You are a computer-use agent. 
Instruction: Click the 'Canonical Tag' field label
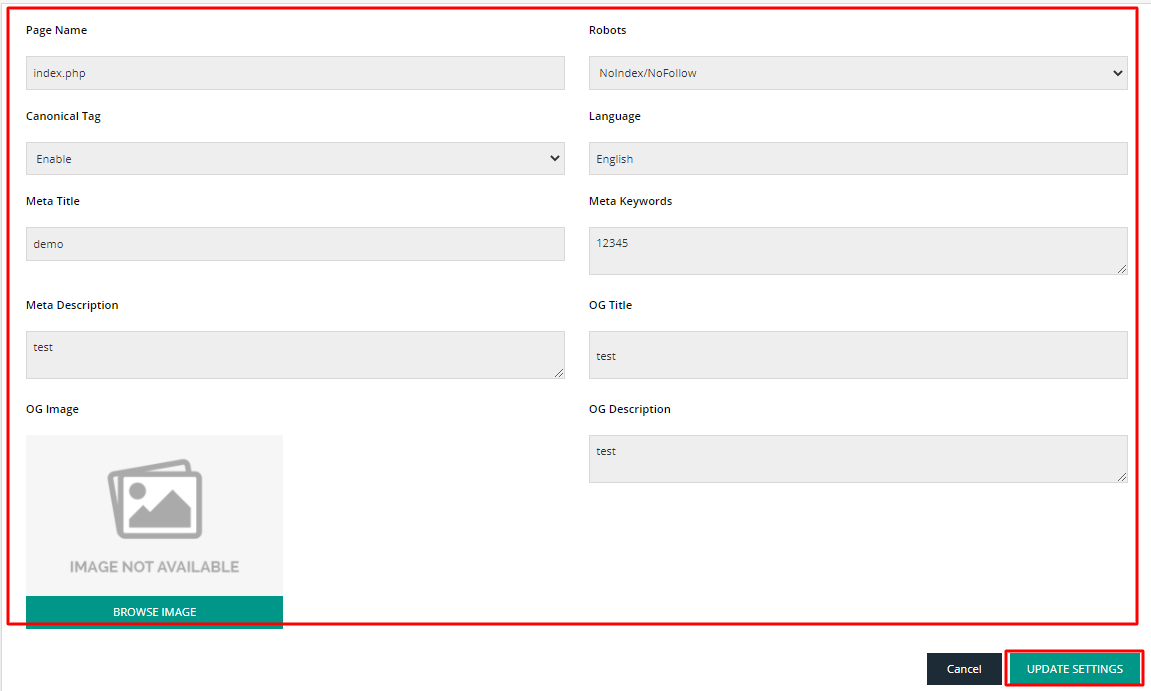tap(63, 116)
